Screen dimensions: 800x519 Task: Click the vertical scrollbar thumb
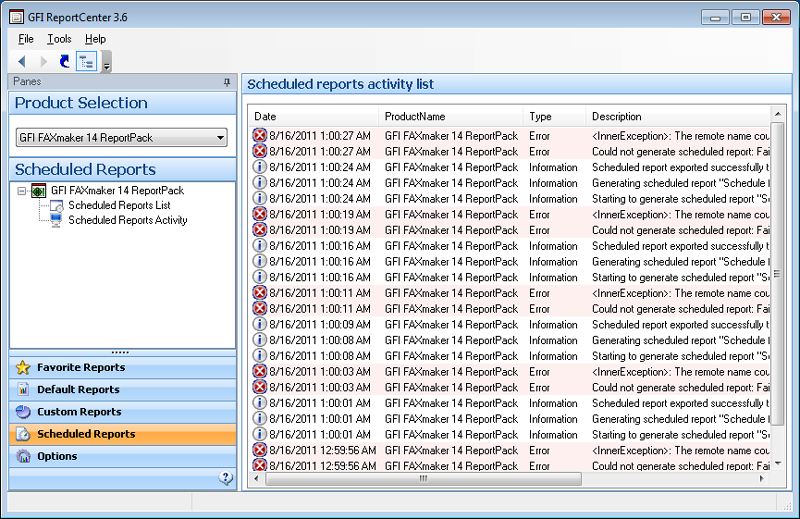(778, 274)
